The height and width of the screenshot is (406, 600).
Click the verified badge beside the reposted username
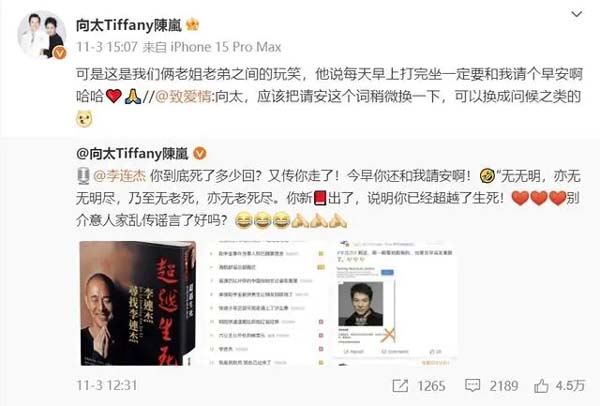click(200, 154)
